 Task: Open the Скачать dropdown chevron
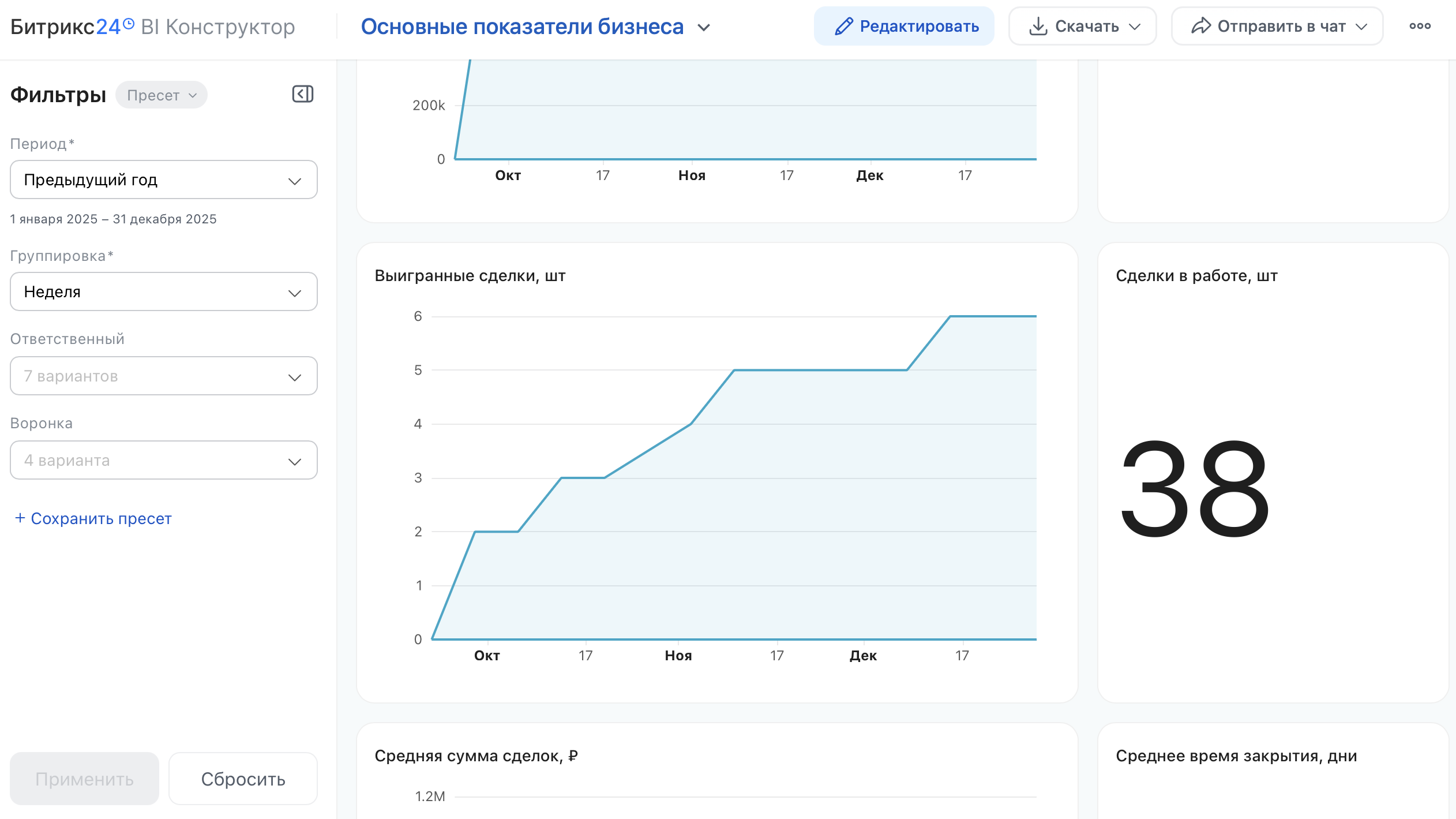pos(1134,27)
